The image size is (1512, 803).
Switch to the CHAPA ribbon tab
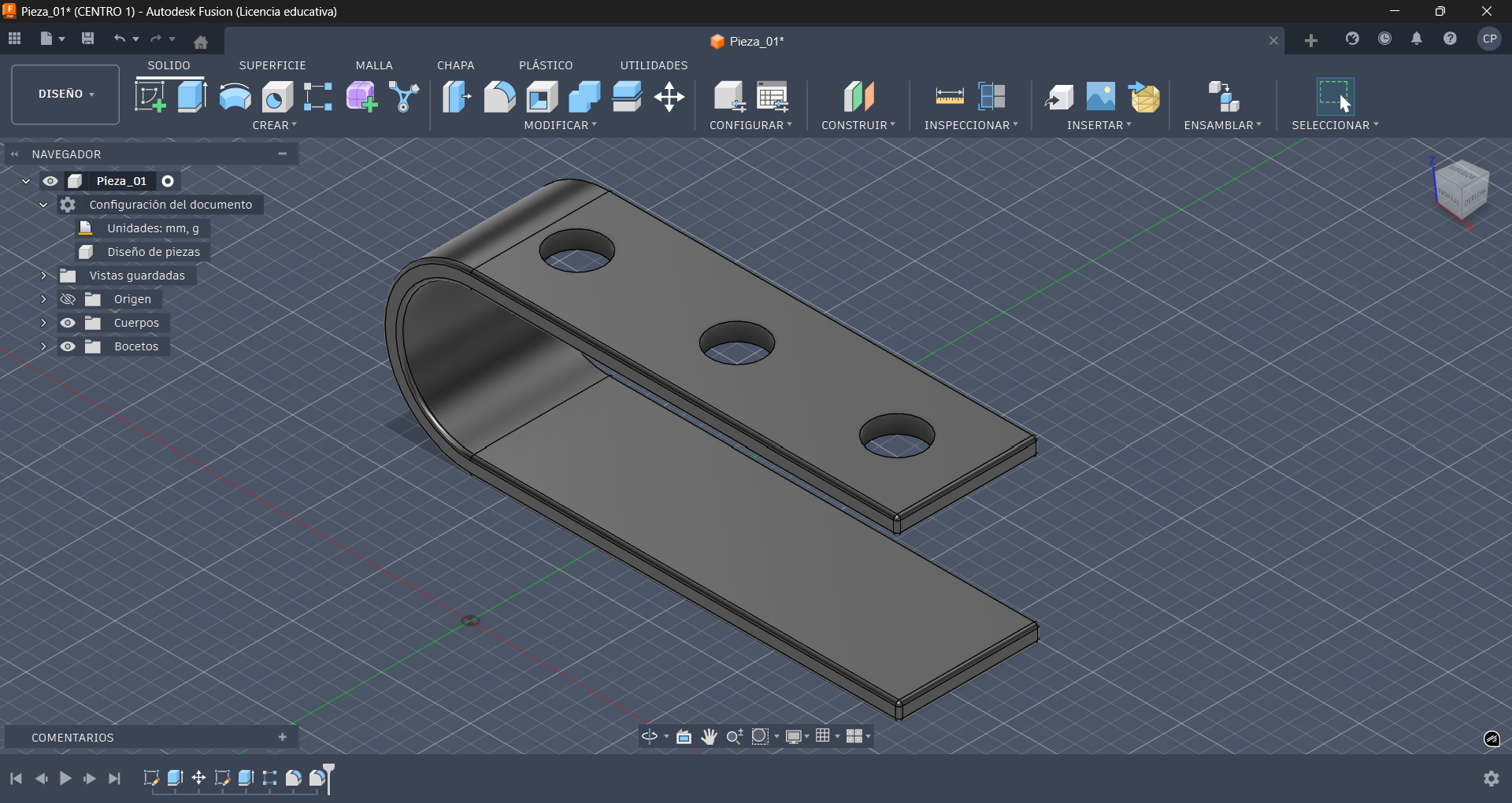click(x=455, y=65)
